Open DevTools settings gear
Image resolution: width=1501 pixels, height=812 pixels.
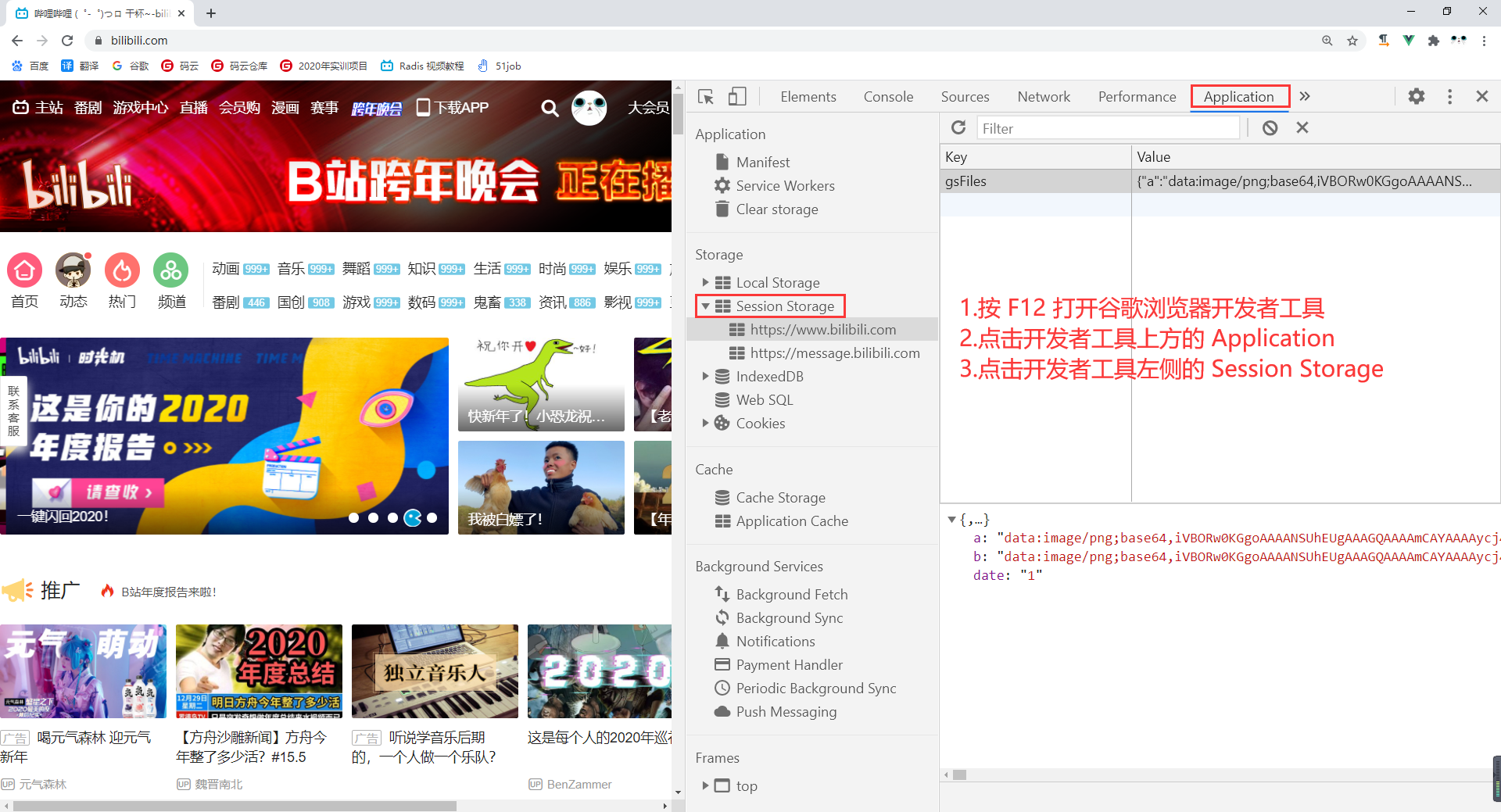(1417, 96)
